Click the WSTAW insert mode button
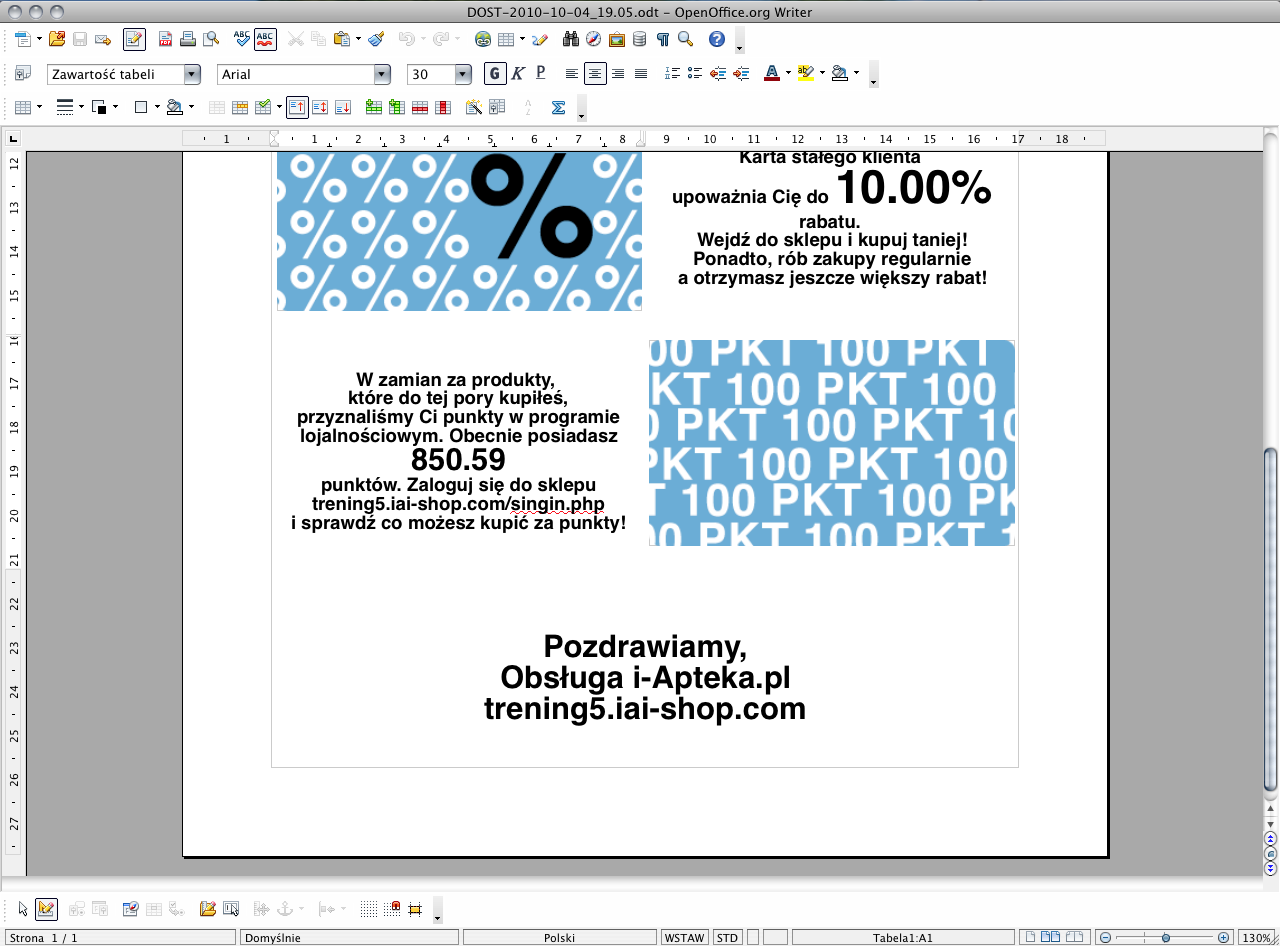 685,938
